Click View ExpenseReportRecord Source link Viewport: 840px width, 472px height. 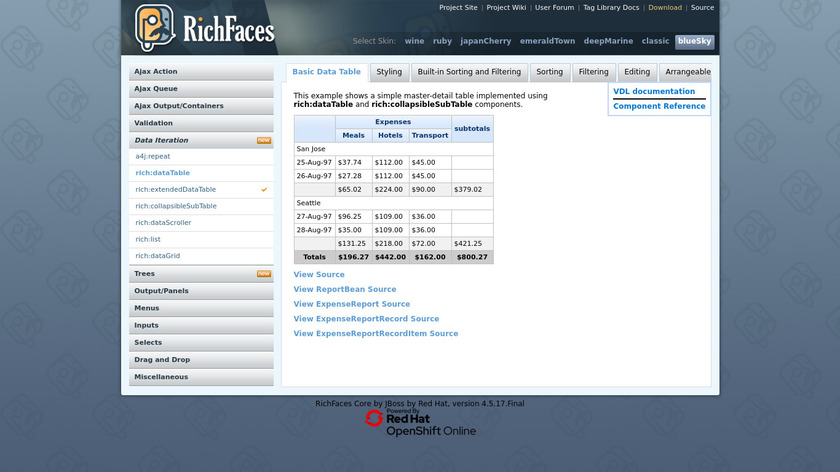pos(366,319)
